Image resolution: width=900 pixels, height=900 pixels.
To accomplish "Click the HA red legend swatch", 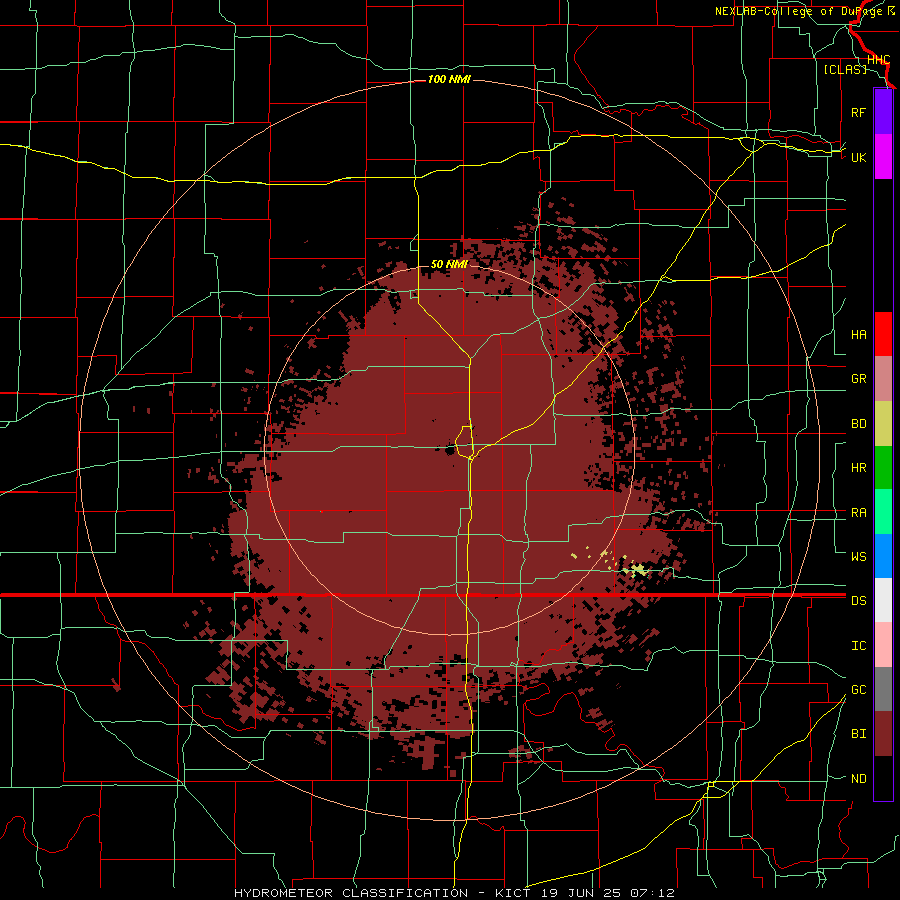I will coord(883,334).
